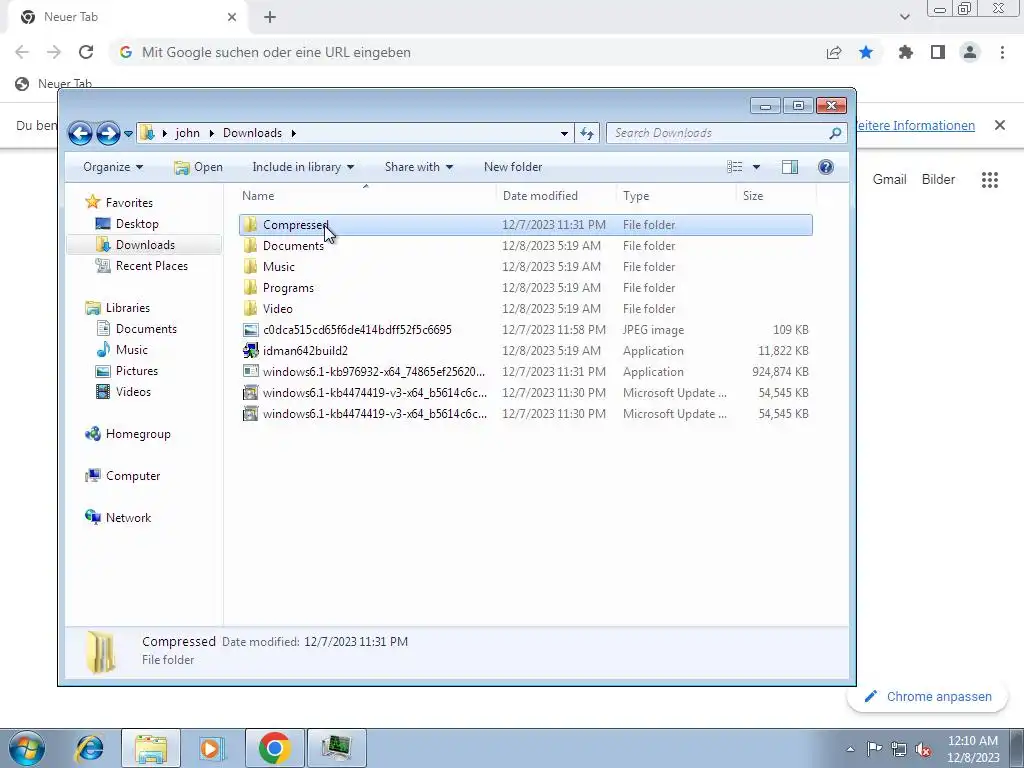
Task: Select the windows6.1-kb976932-x64 application file
Action: pos(526,372)
